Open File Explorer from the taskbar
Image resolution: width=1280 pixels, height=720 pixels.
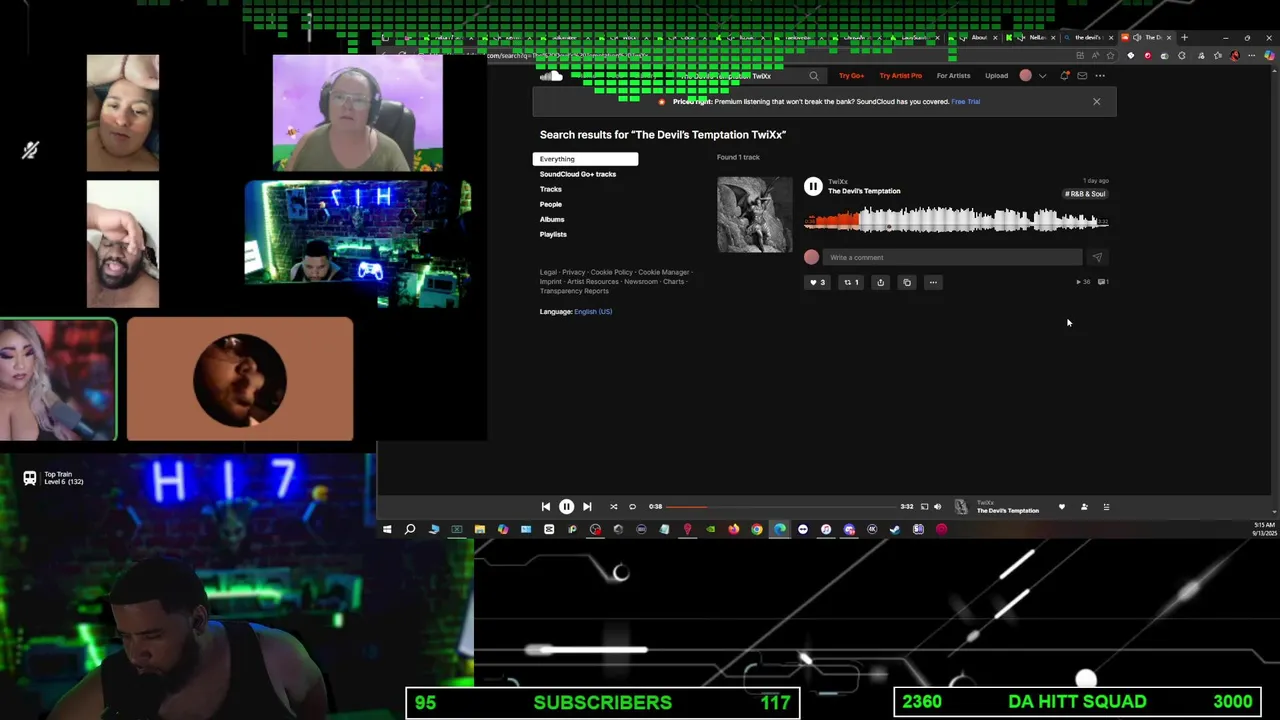pos(480,529)
